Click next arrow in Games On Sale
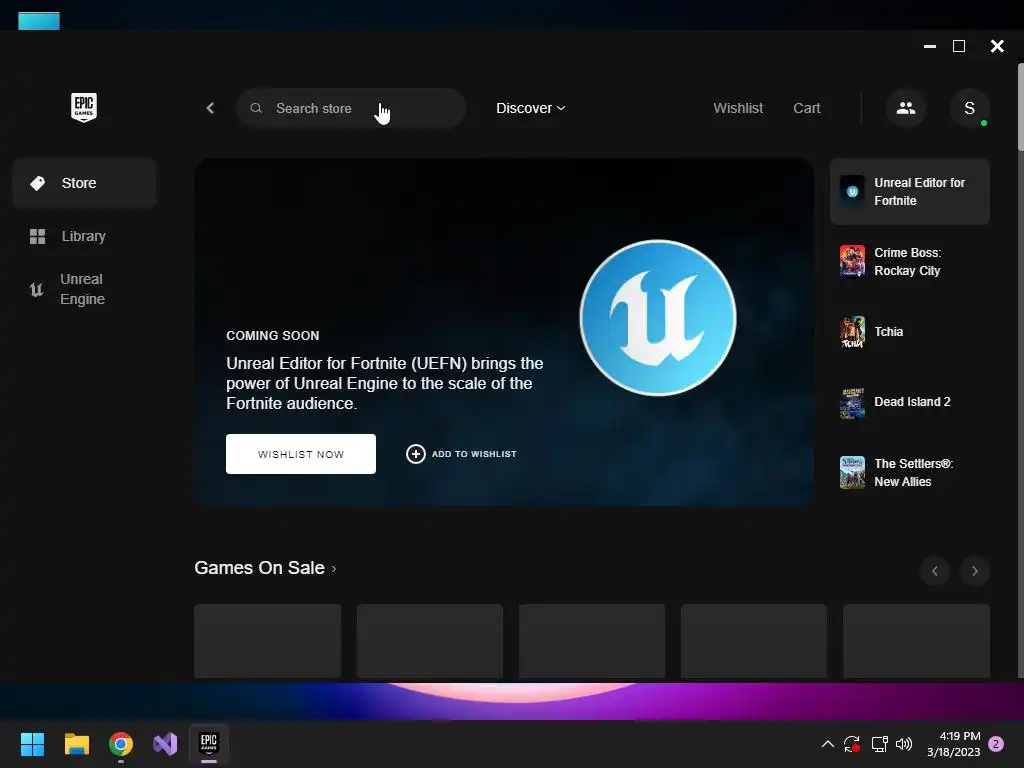 click(x=974, y=571)
